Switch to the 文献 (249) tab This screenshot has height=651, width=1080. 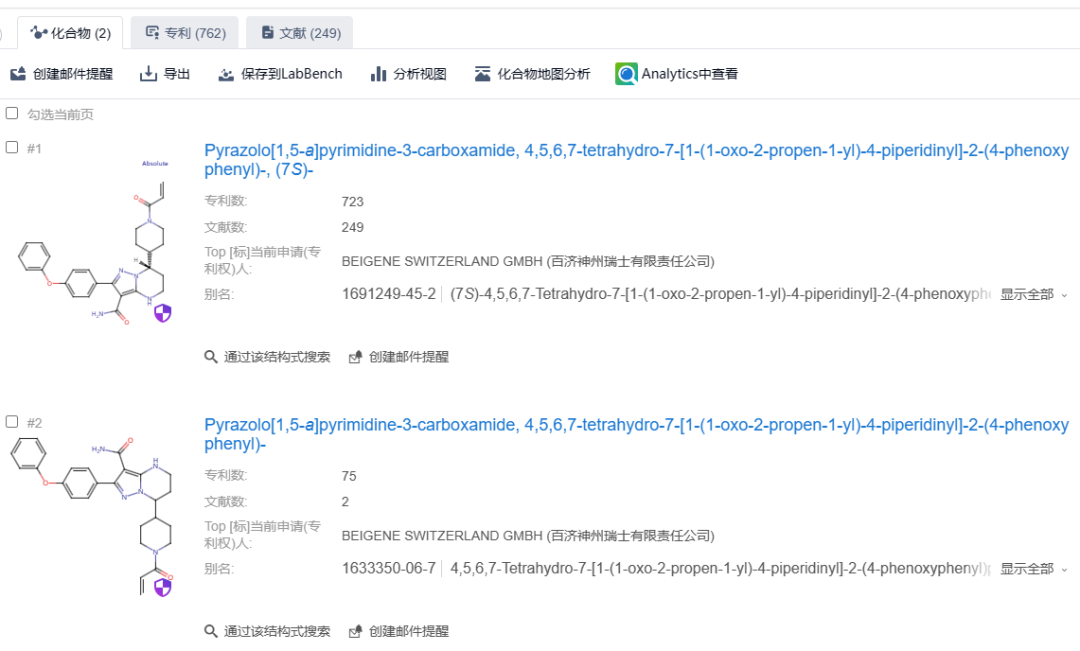point(300,33)
